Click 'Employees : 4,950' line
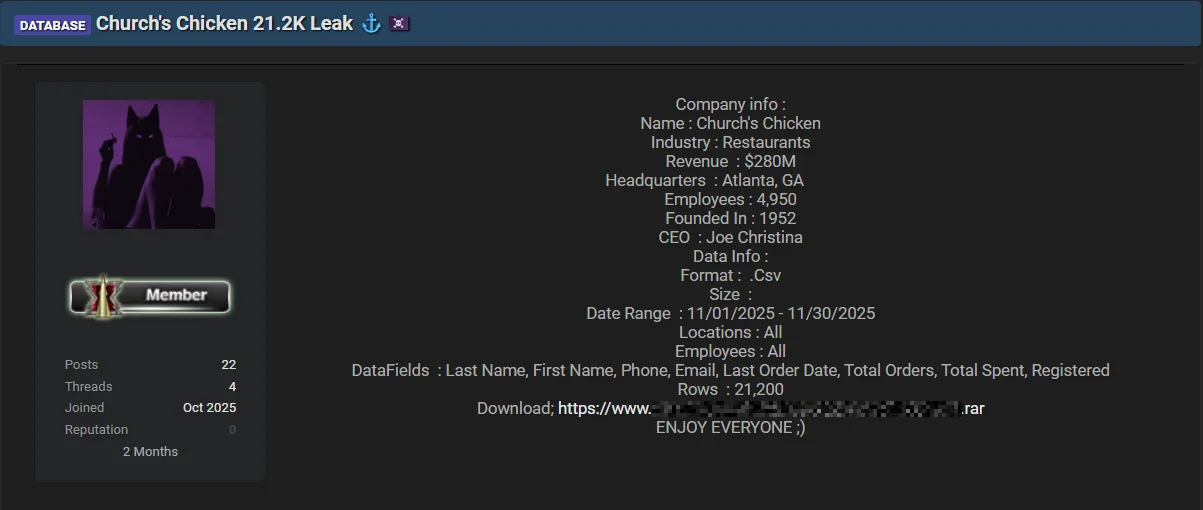1203x510 pixels. tap(731, 199)
